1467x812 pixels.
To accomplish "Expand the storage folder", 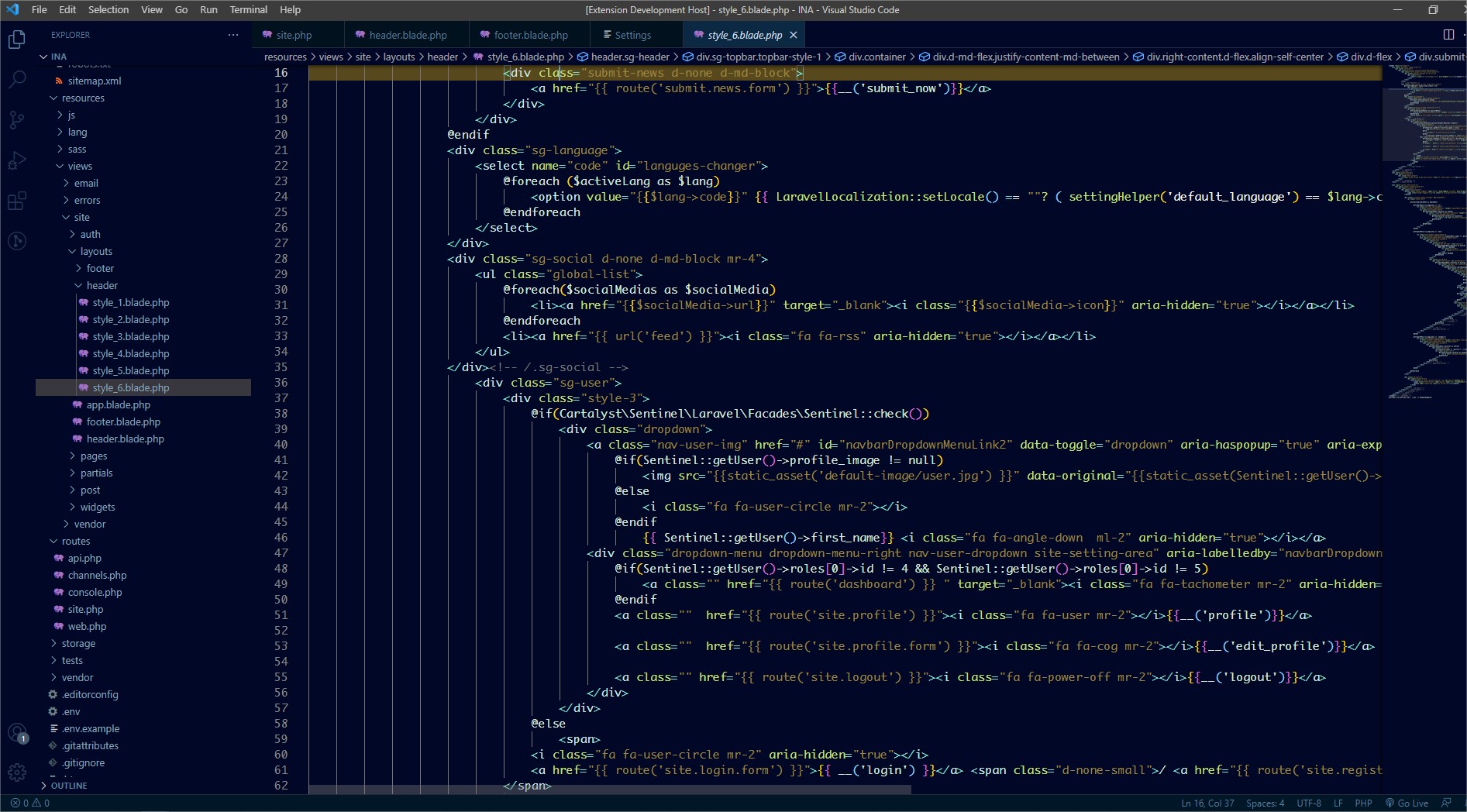I will pyautogui.click(x=78, y=643).
